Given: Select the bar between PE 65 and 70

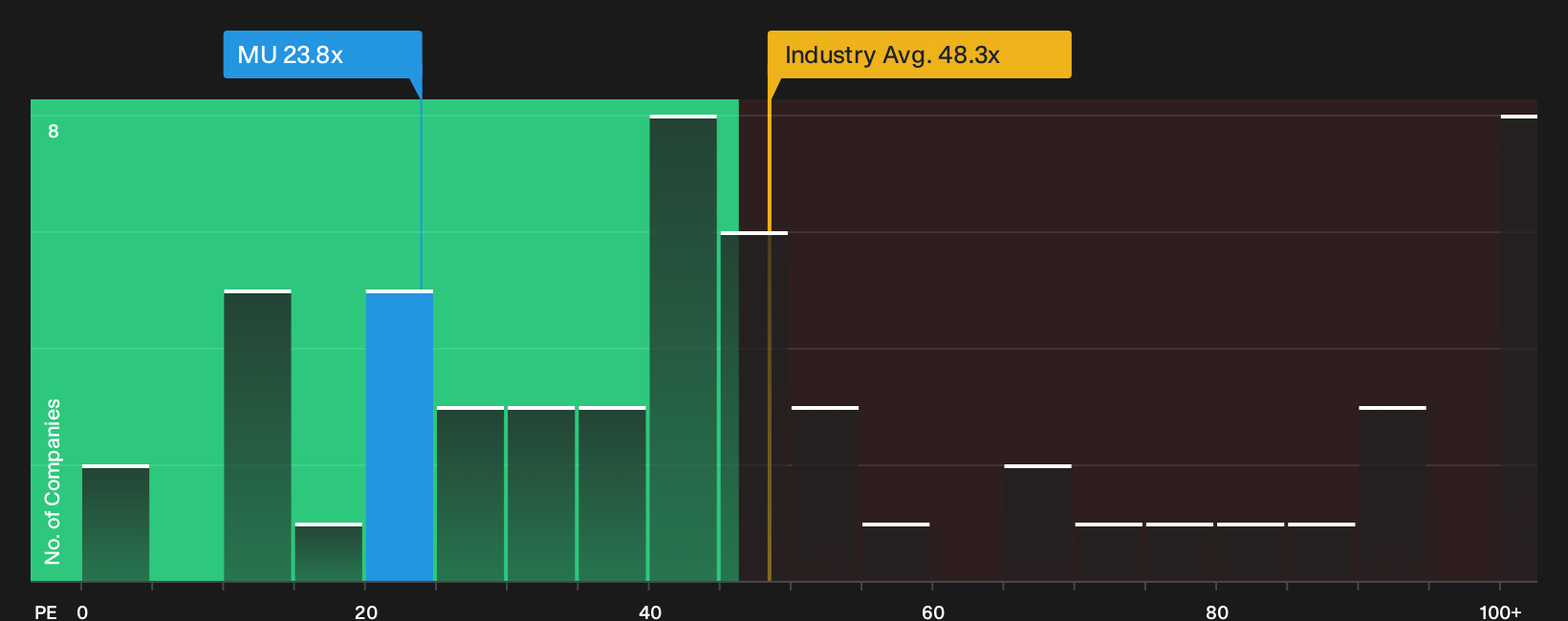Looking at the screenshot, I should 1037,524.
